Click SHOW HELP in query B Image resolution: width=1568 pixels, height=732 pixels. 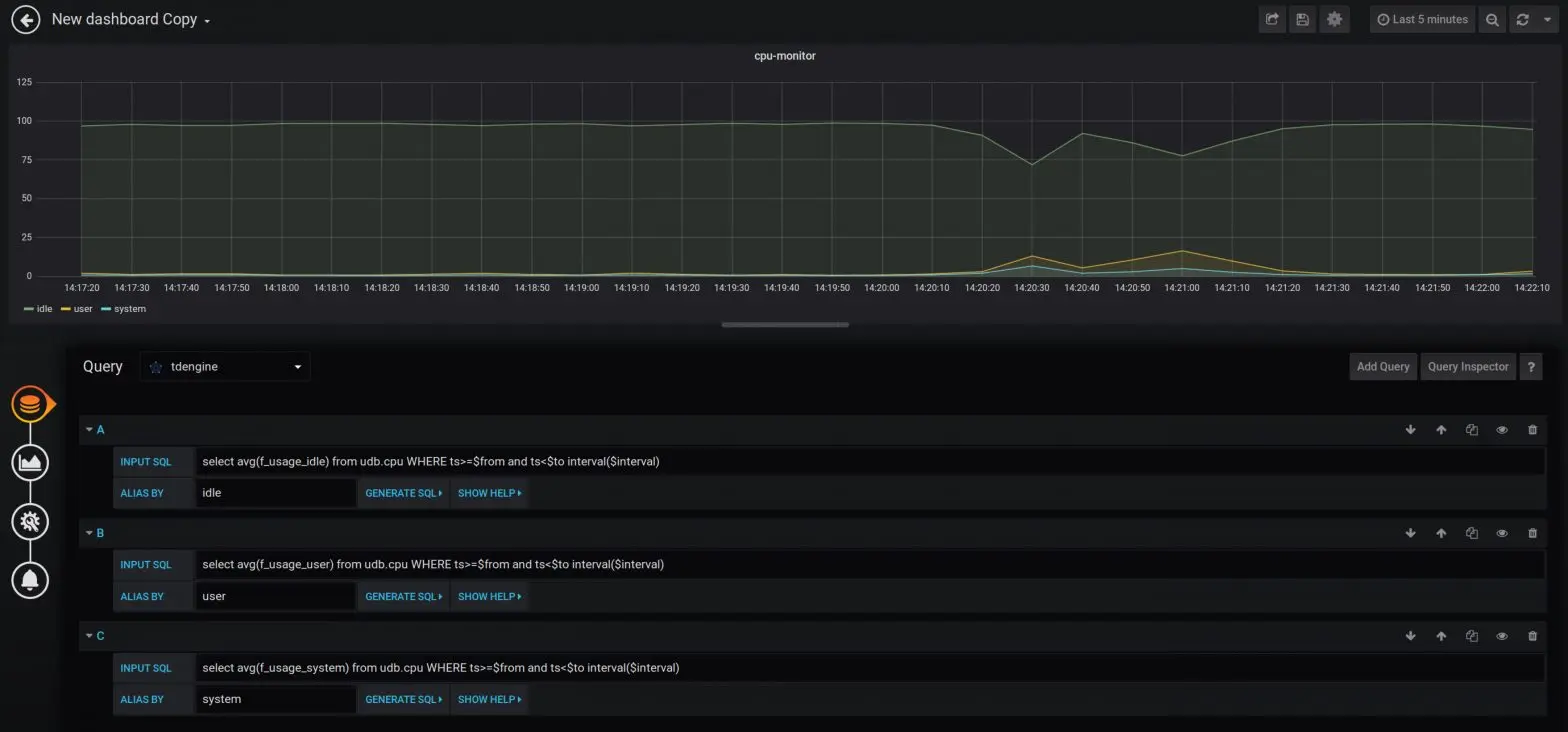[x=489, y=596]
